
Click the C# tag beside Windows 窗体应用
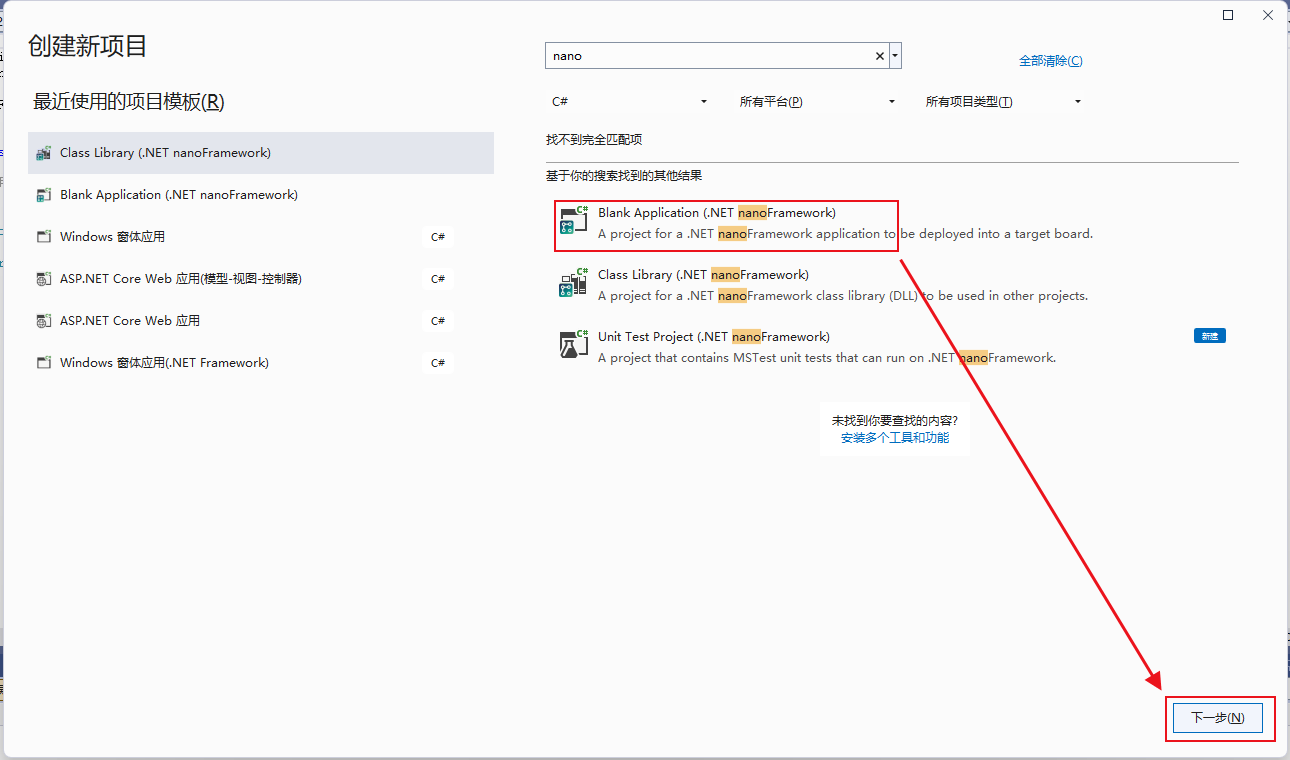(x=438, y=237)
